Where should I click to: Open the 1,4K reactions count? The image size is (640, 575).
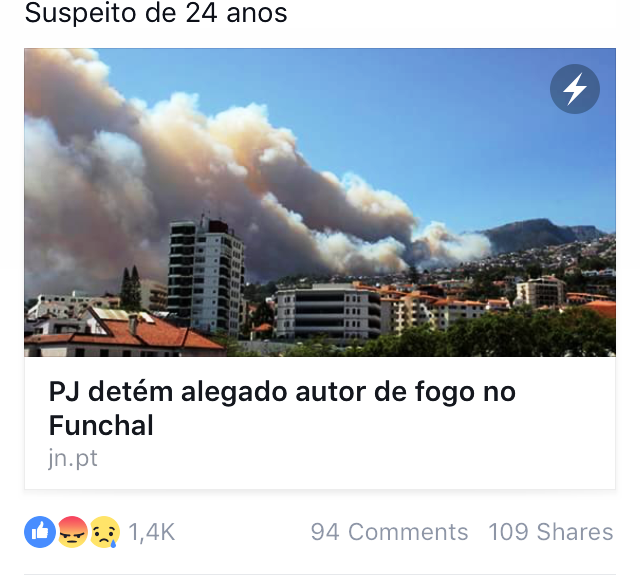point(151,532)
